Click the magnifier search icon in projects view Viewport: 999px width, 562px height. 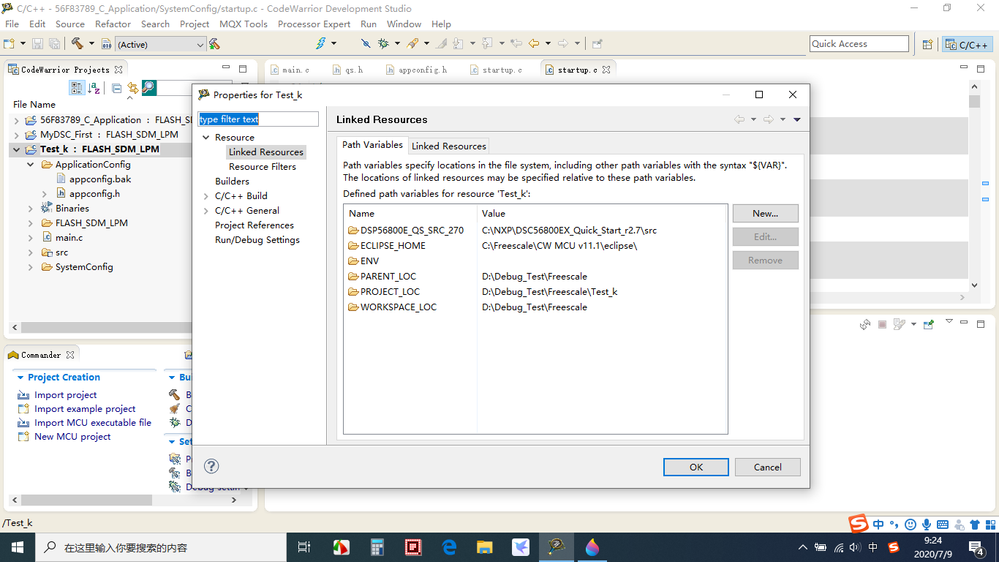point(149,87)
